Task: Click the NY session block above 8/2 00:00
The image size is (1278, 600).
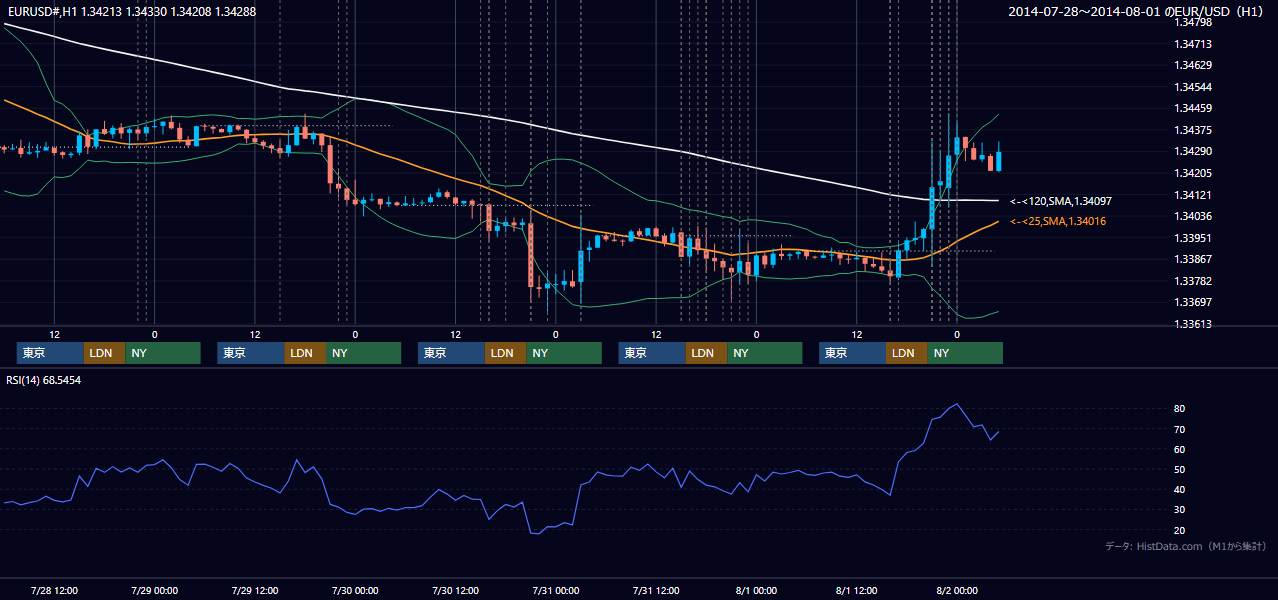Action: point(965,353)
